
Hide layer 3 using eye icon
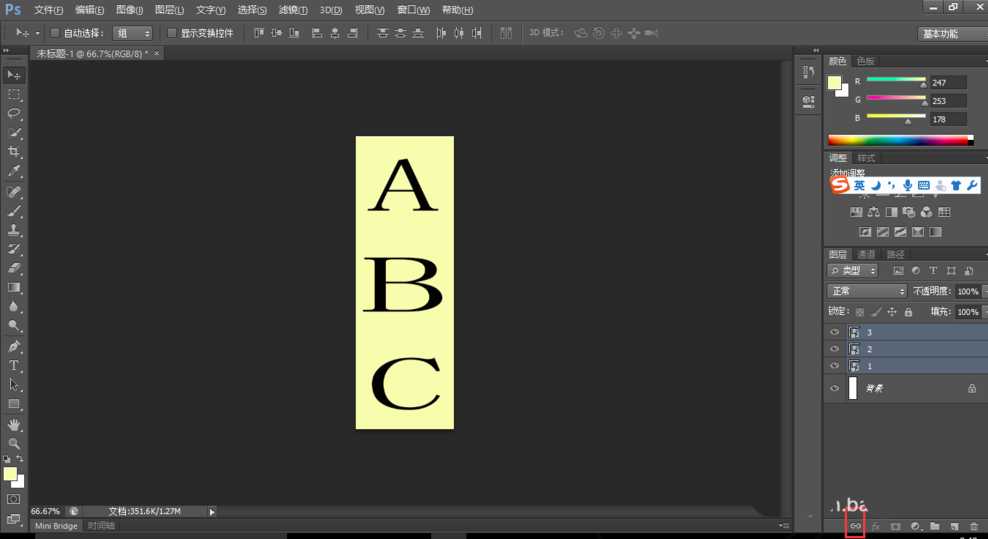(835, 332)
